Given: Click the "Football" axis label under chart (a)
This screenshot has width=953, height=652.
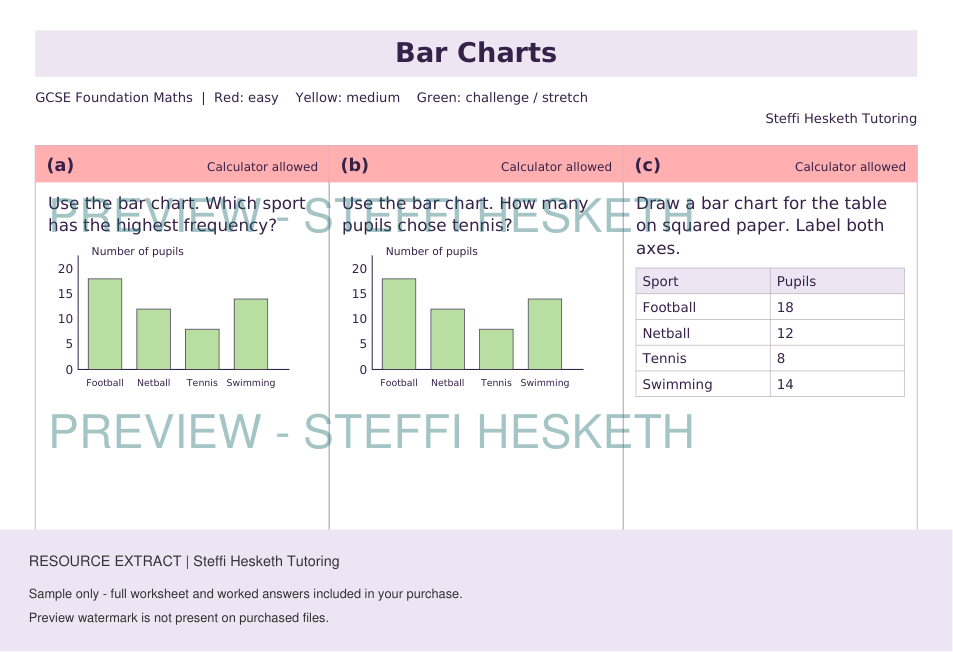Looking at the screenshot, I should point(105,383).
